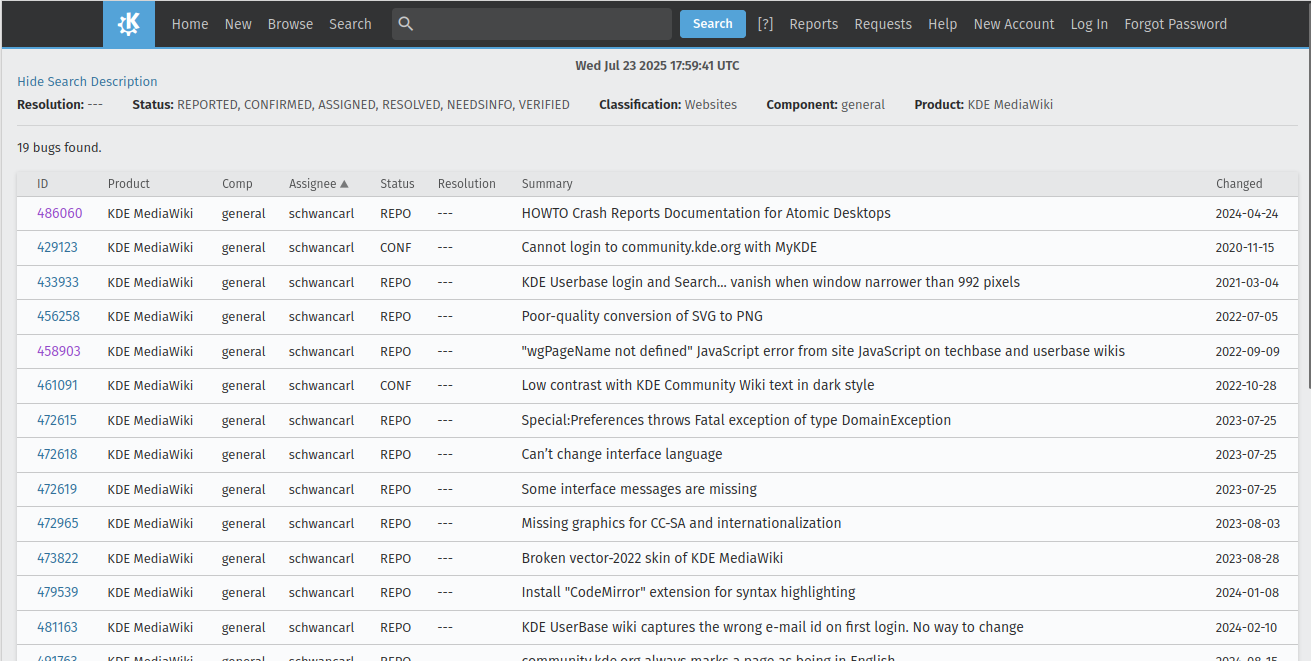
Task: Hide the search description
Action: 87,82
